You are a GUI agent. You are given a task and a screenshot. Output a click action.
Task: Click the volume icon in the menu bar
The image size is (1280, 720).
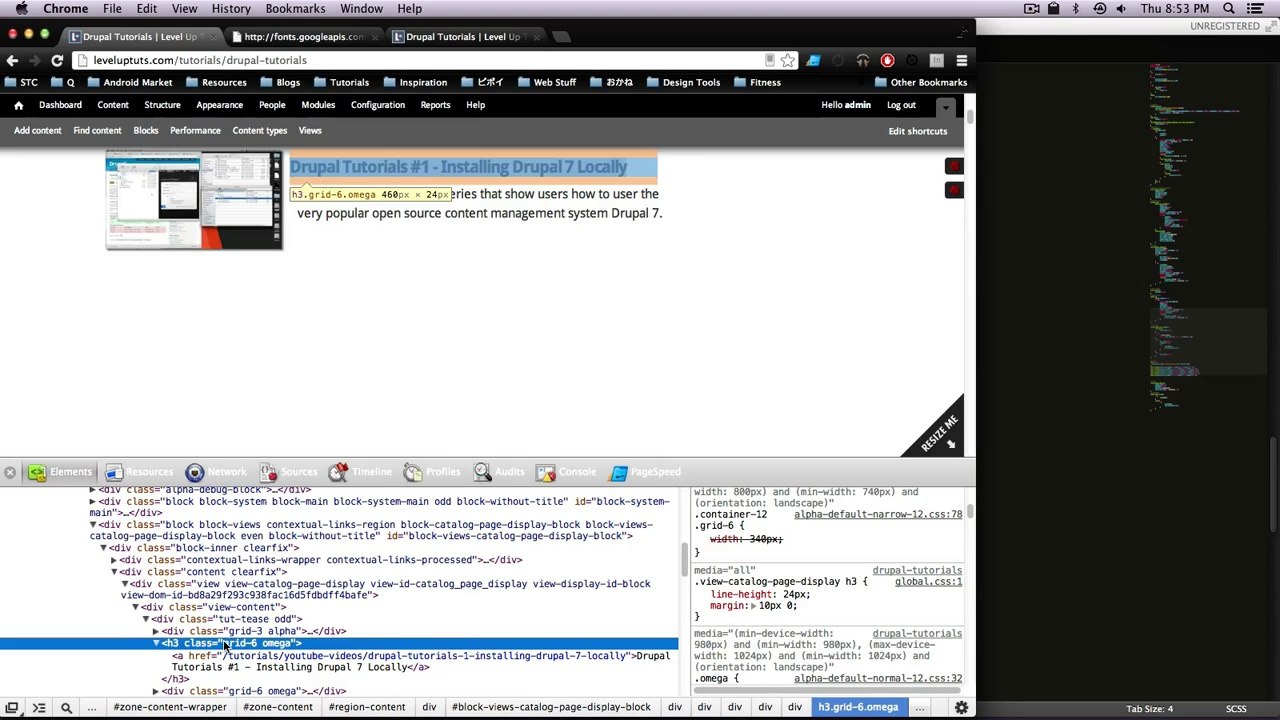point(1123,9)
